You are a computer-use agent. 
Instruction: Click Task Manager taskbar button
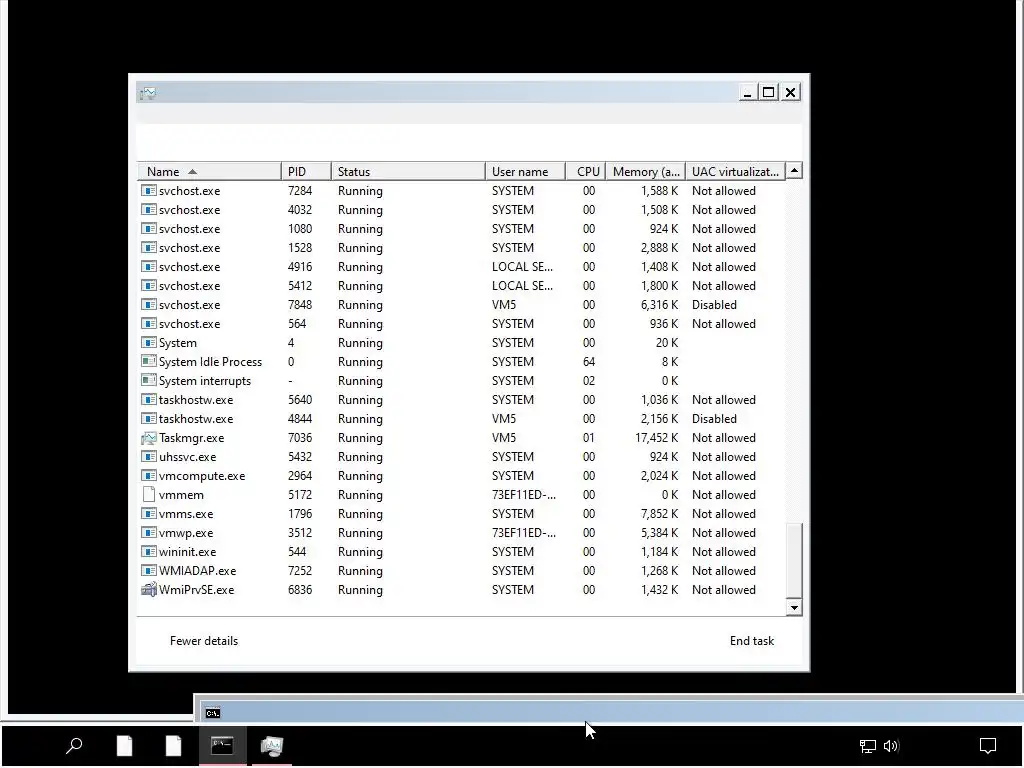272,746
